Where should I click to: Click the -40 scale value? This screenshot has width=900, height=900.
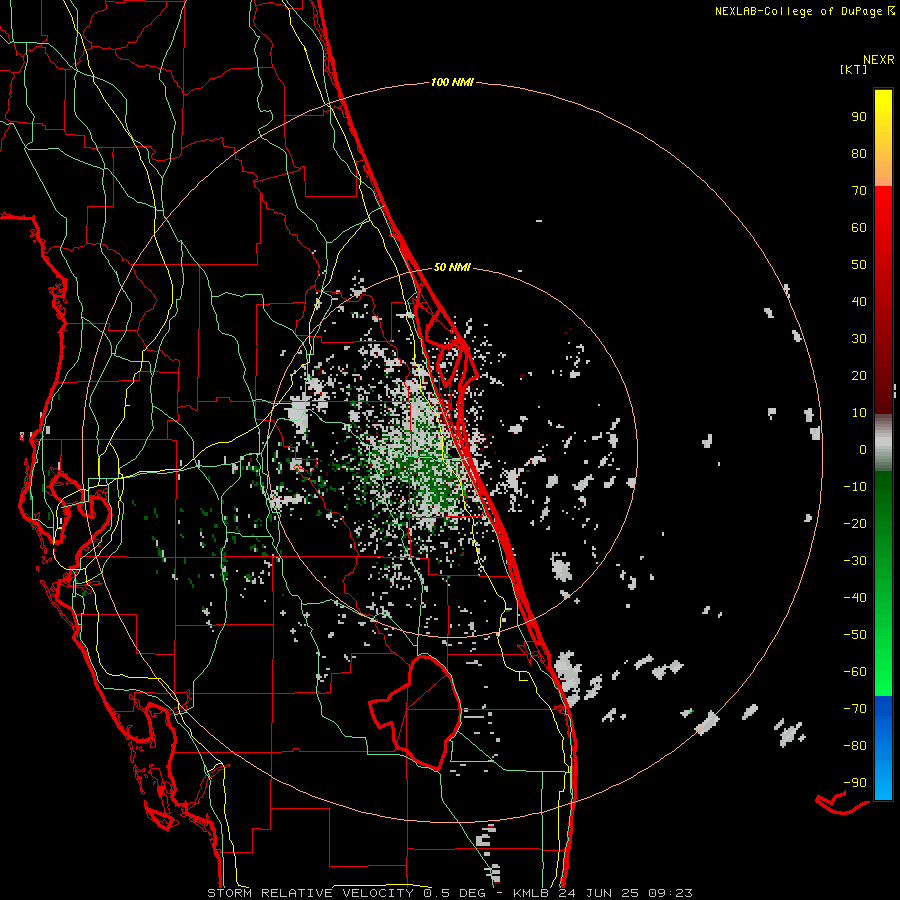(x=855, y=598)
